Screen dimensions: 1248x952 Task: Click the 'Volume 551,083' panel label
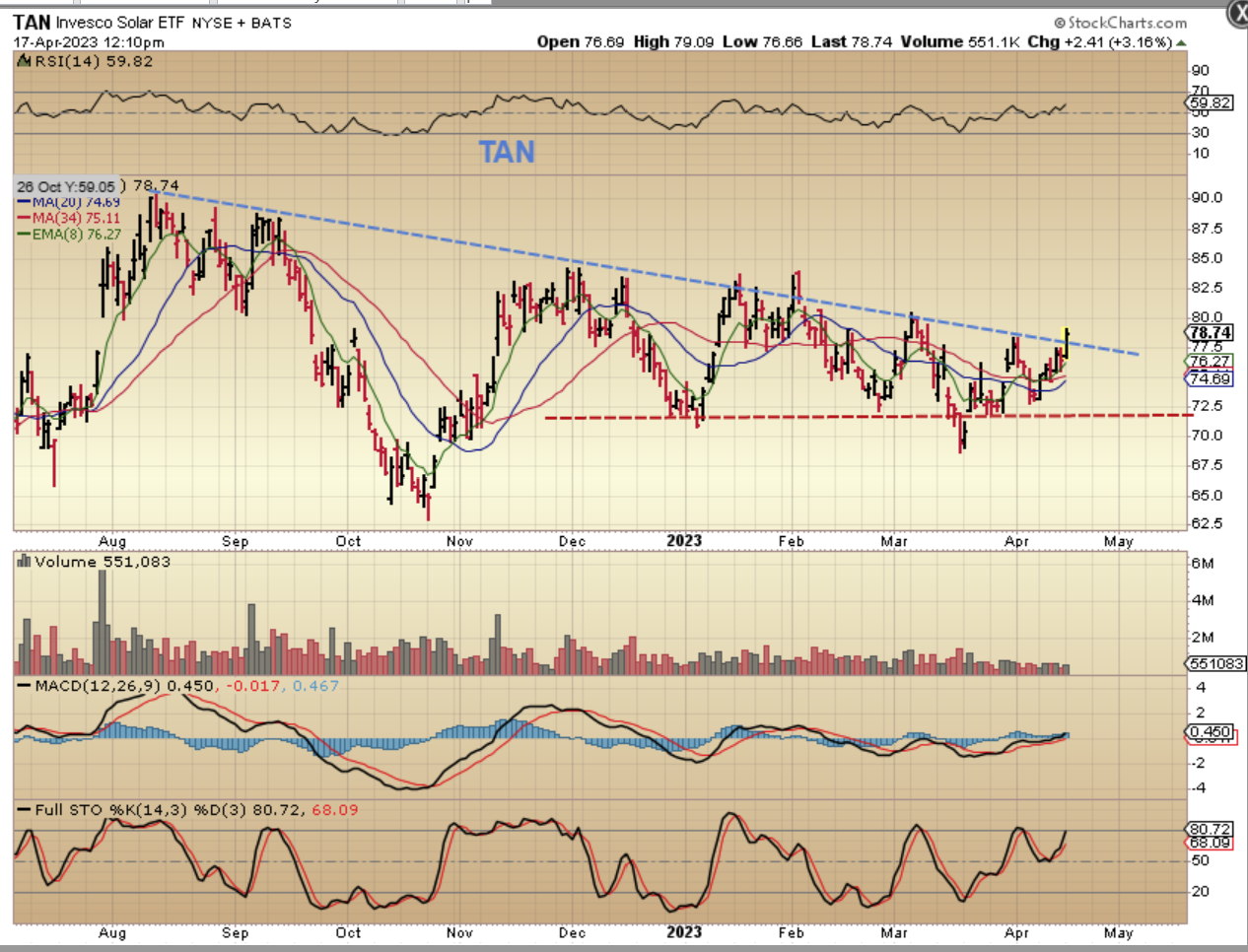pyautogui.click(x=103, y=561)
